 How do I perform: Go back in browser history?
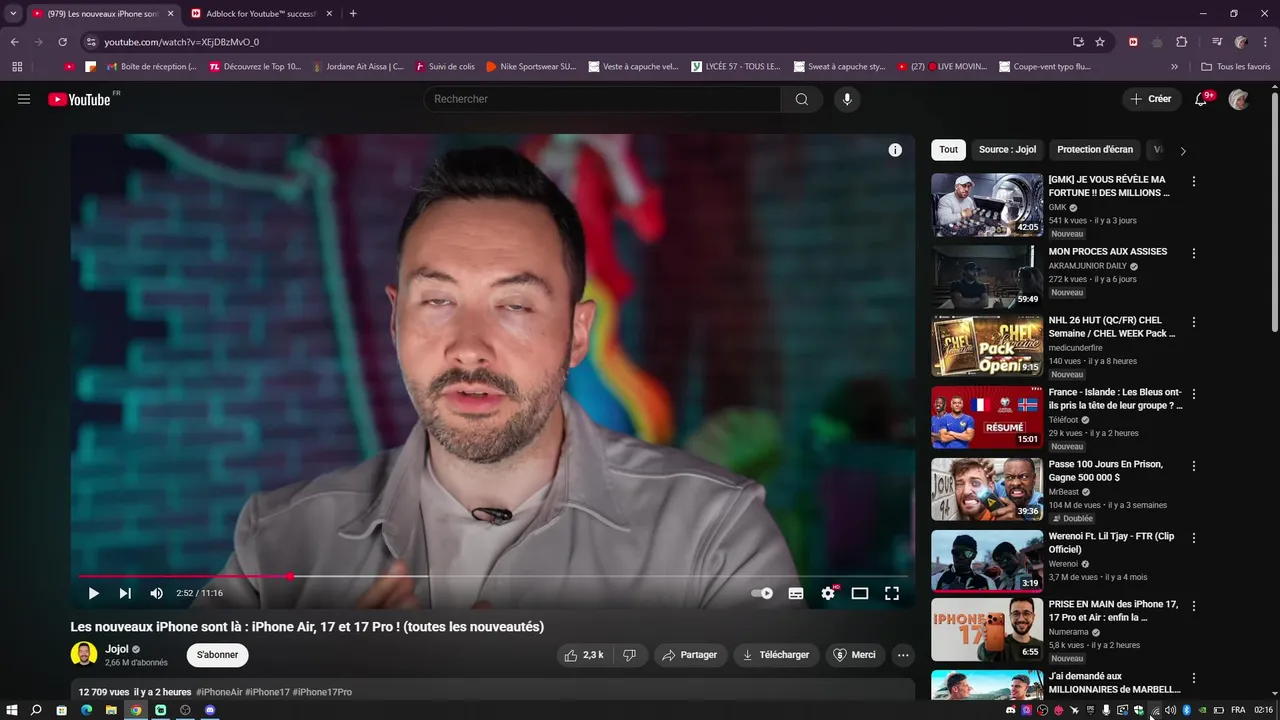14,42
